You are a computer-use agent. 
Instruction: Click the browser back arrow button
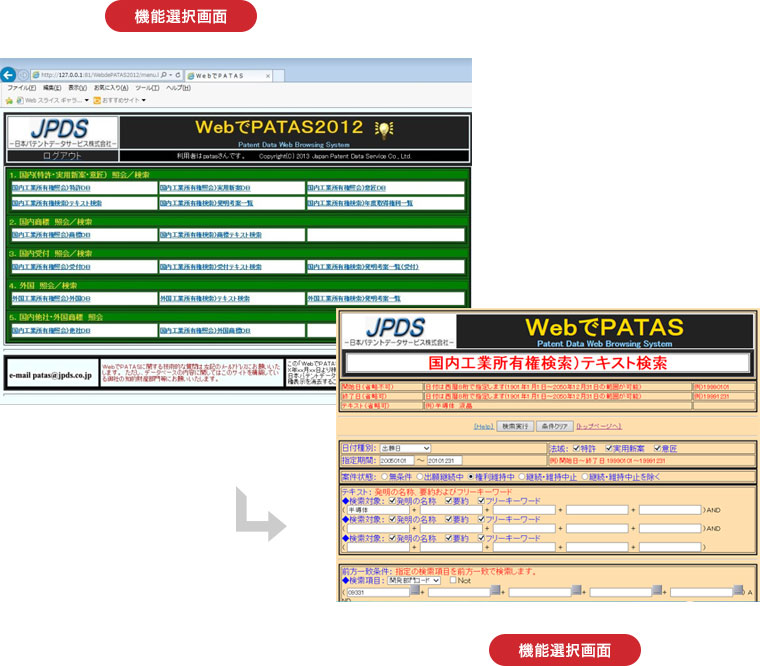tap(8, 75)
